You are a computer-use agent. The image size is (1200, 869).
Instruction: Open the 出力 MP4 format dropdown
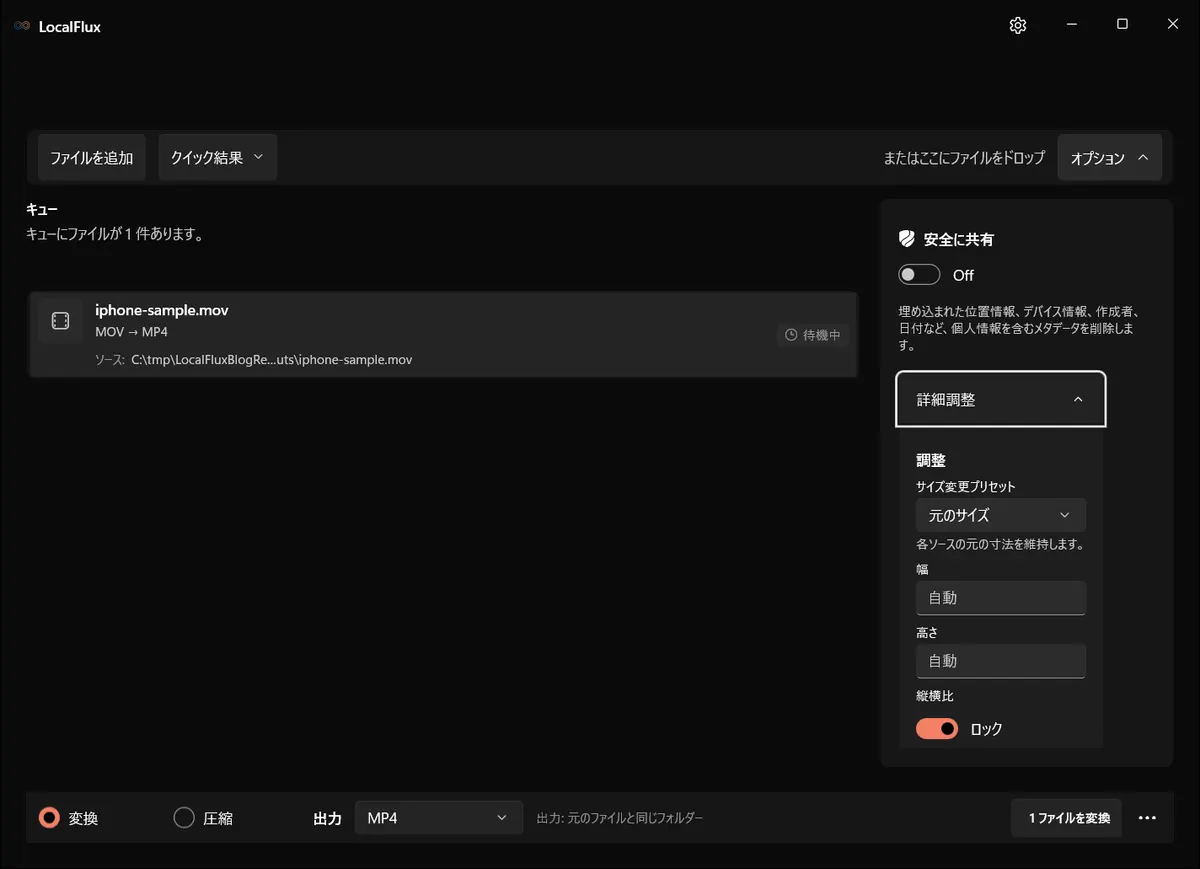439,818
